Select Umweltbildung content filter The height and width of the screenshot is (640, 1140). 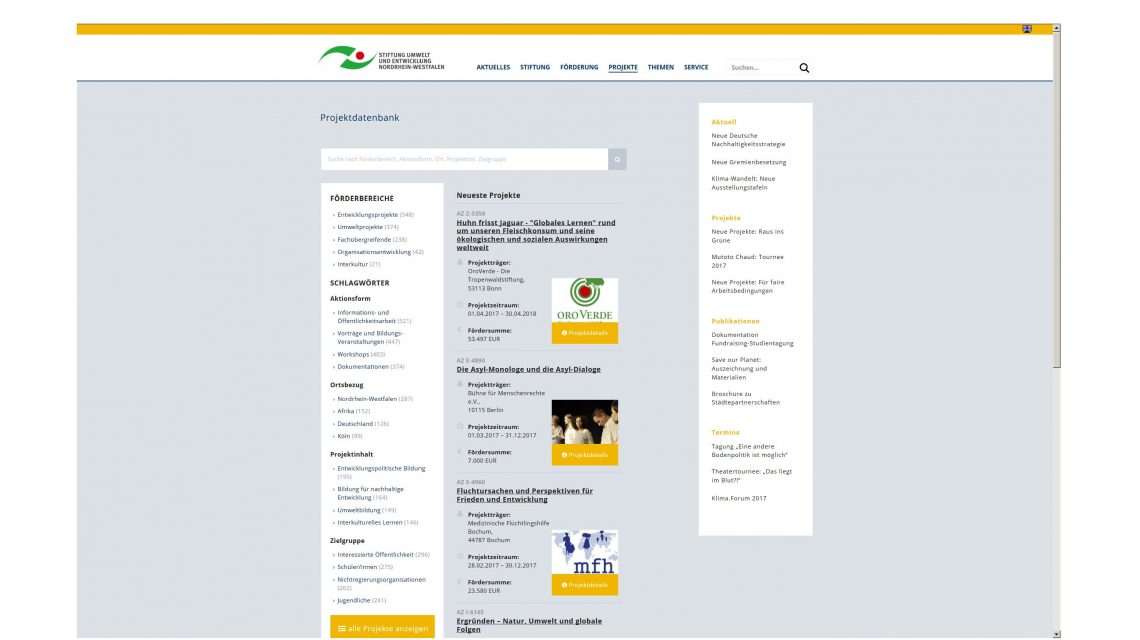tap(359, 510)
